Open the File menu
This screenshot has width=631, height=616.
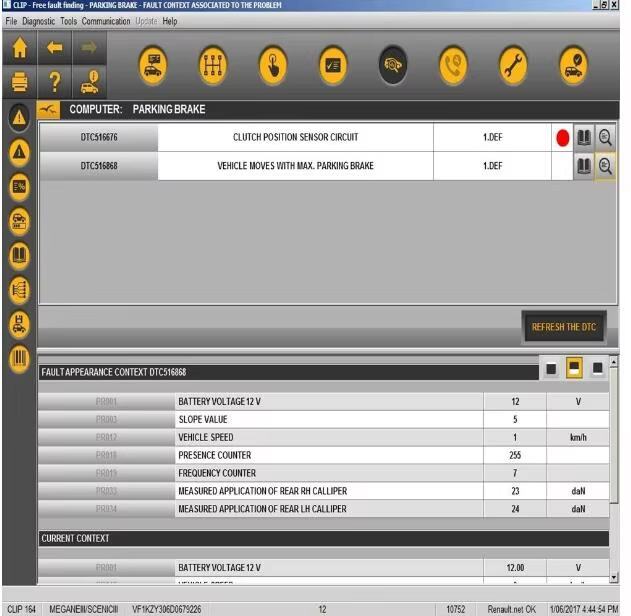11,21
